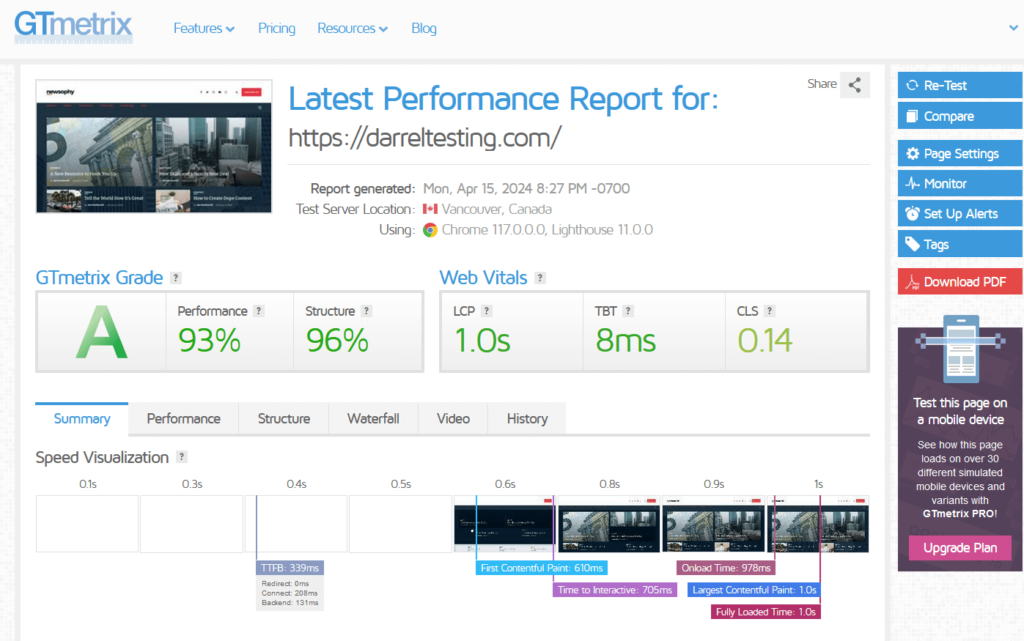Click the TTFB: 339ms marker
The image size is (1024, 641).
point(290,568)
